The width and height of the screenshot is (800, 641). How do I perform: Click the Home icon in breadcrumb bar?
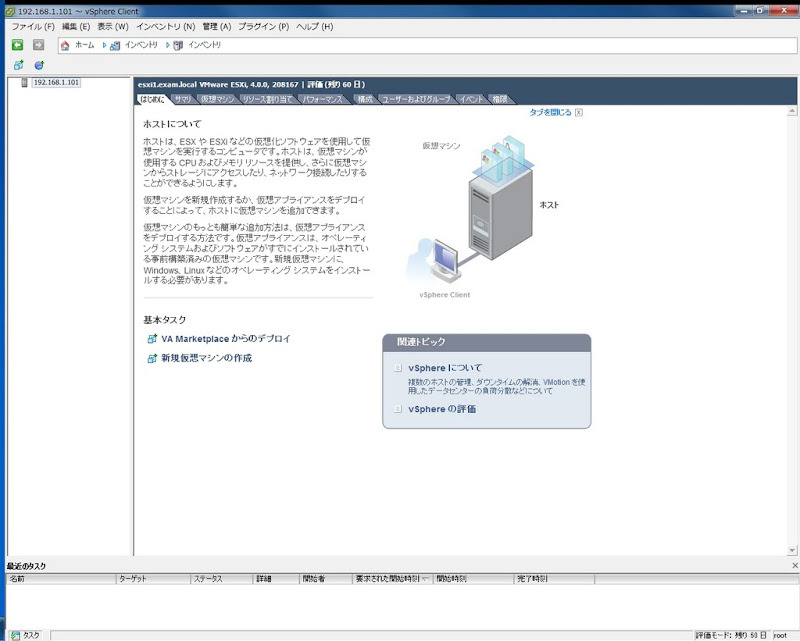click(65, 45)
